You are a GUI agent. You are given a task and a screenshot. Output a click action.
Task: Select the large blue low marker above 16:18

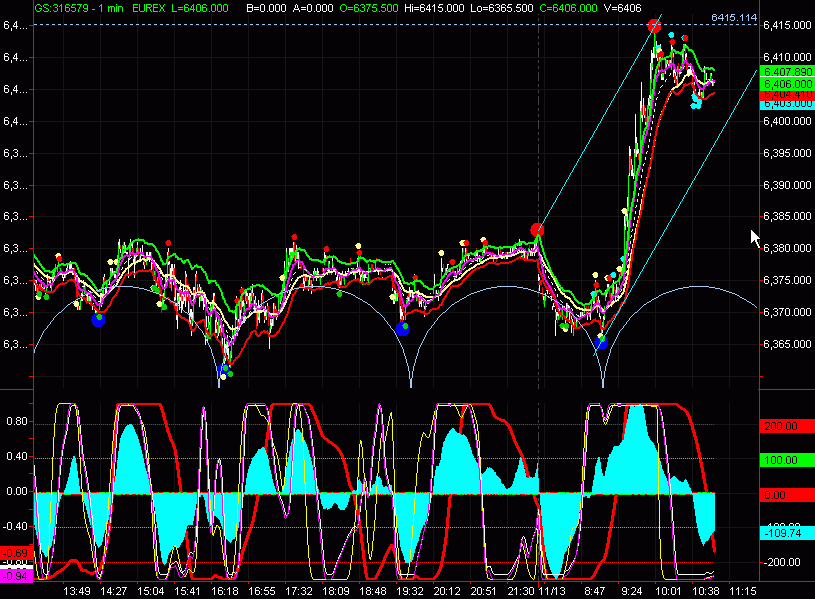click(x=224, y=370)
